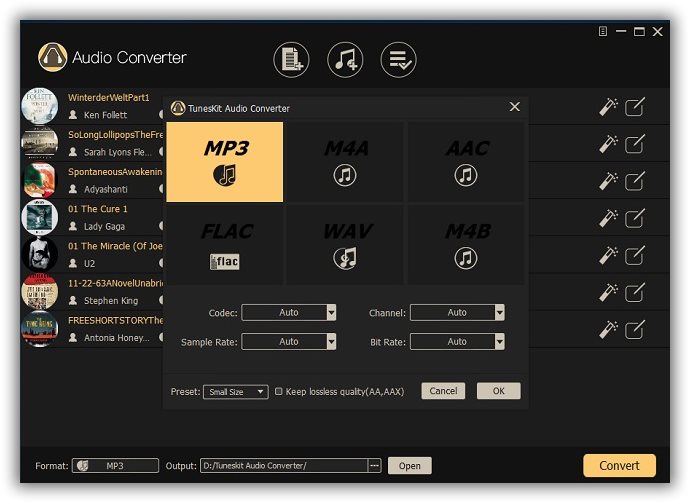Open the output folder
Viewport: 690px width, 503px height.
coord(410,466)
